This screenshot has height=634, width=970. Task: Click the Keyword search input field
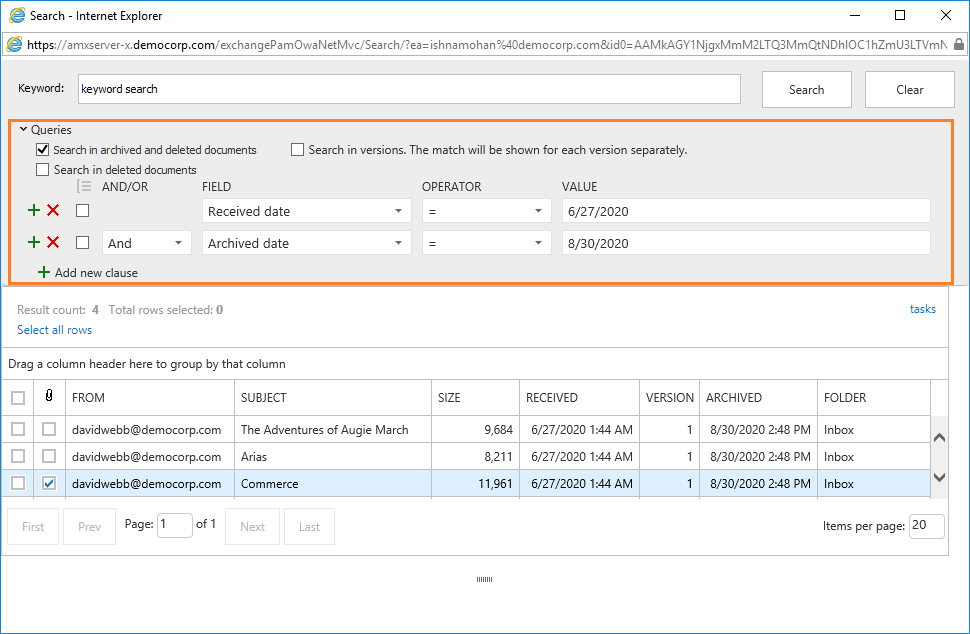(408, 89)
